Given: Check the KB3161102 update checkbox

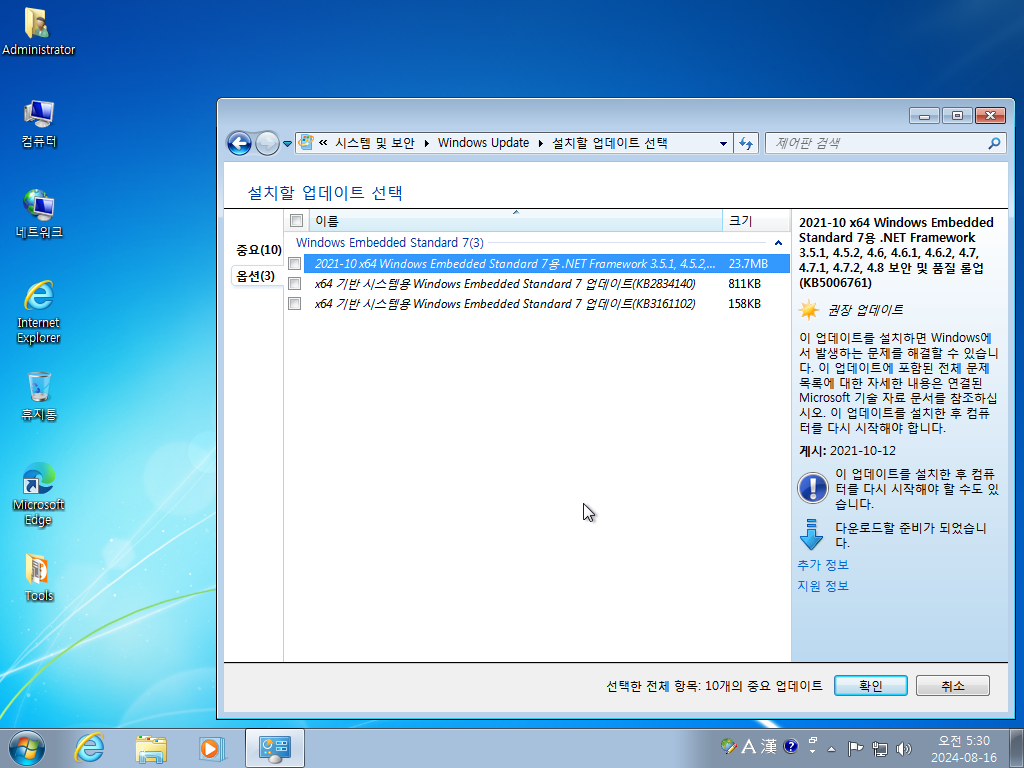Looking at the screenshot, I should click(x=295, y=304).
